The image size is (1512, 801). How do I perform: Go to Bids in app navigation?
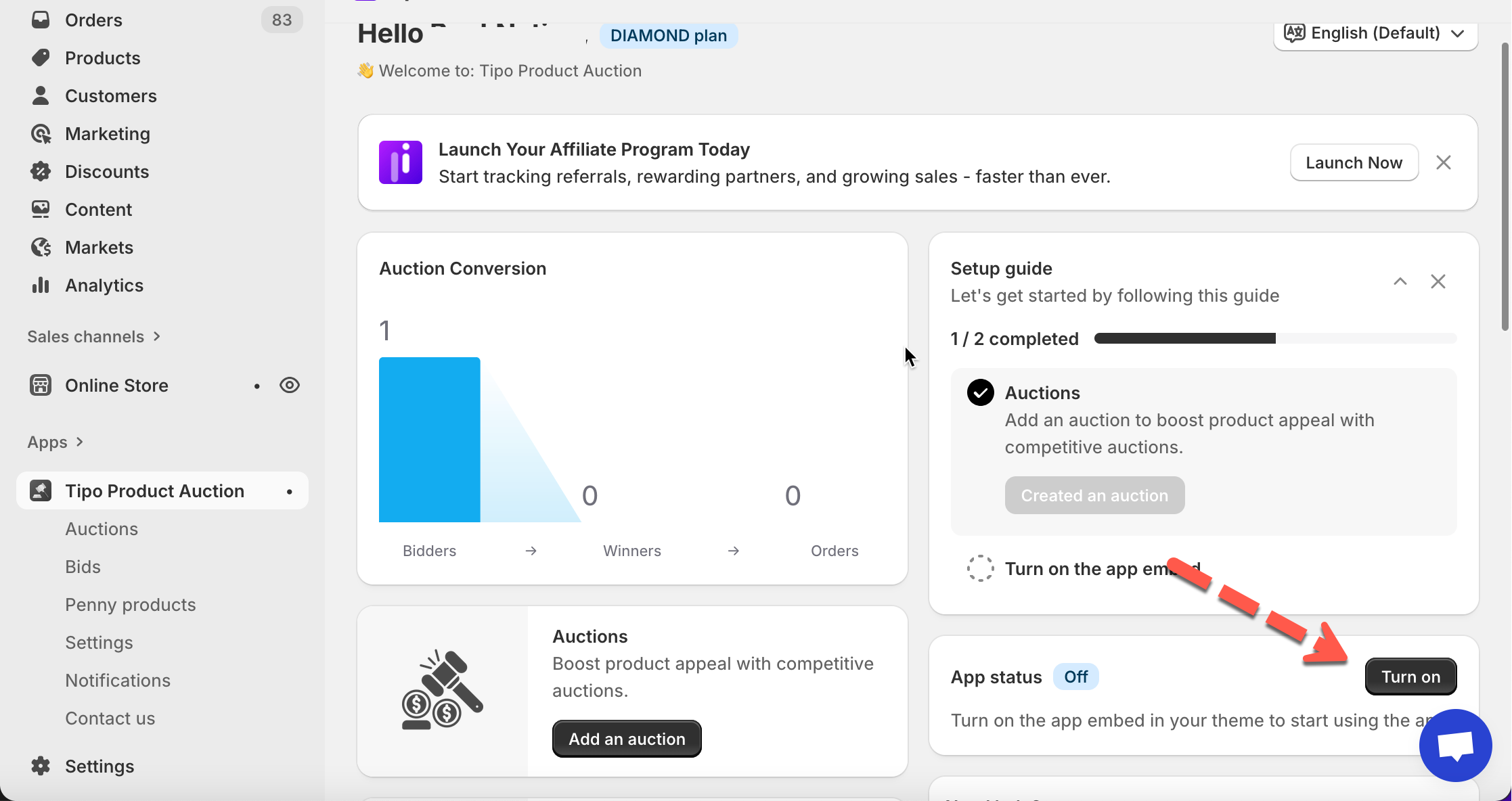coord(83,567)
